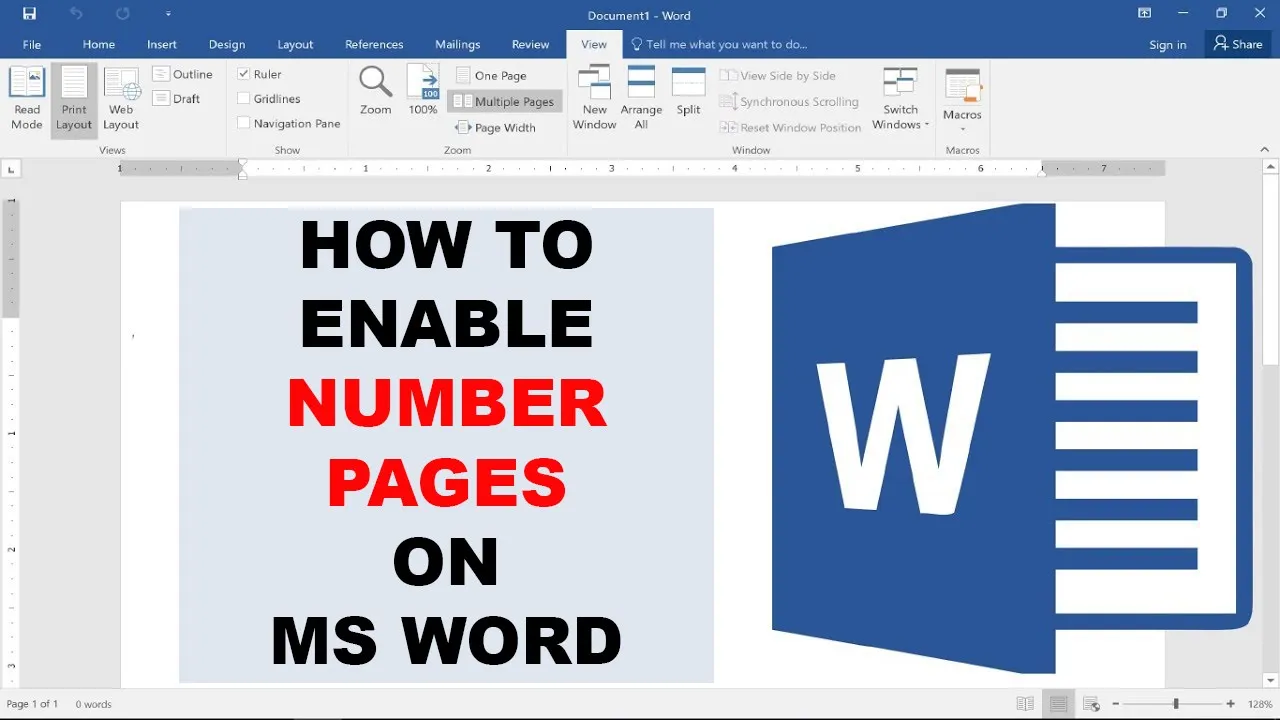
Task: Open the Design tab
Action: [x=227, y=44]
